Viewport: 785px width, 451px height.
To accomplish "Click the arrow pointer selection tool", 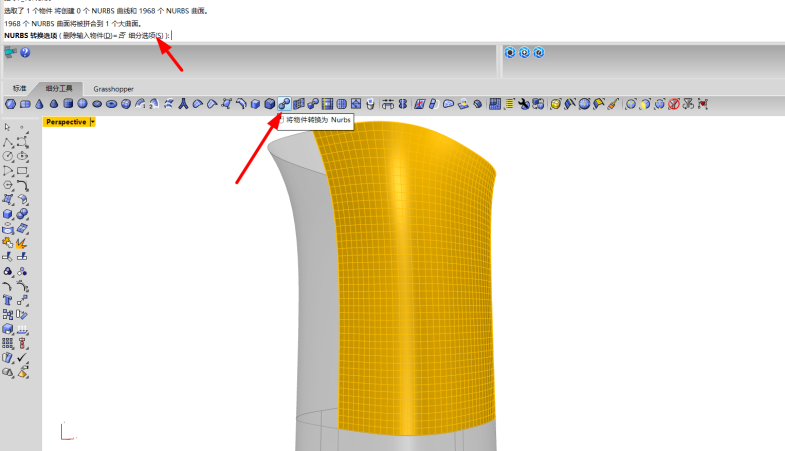I will coord(8,128).
